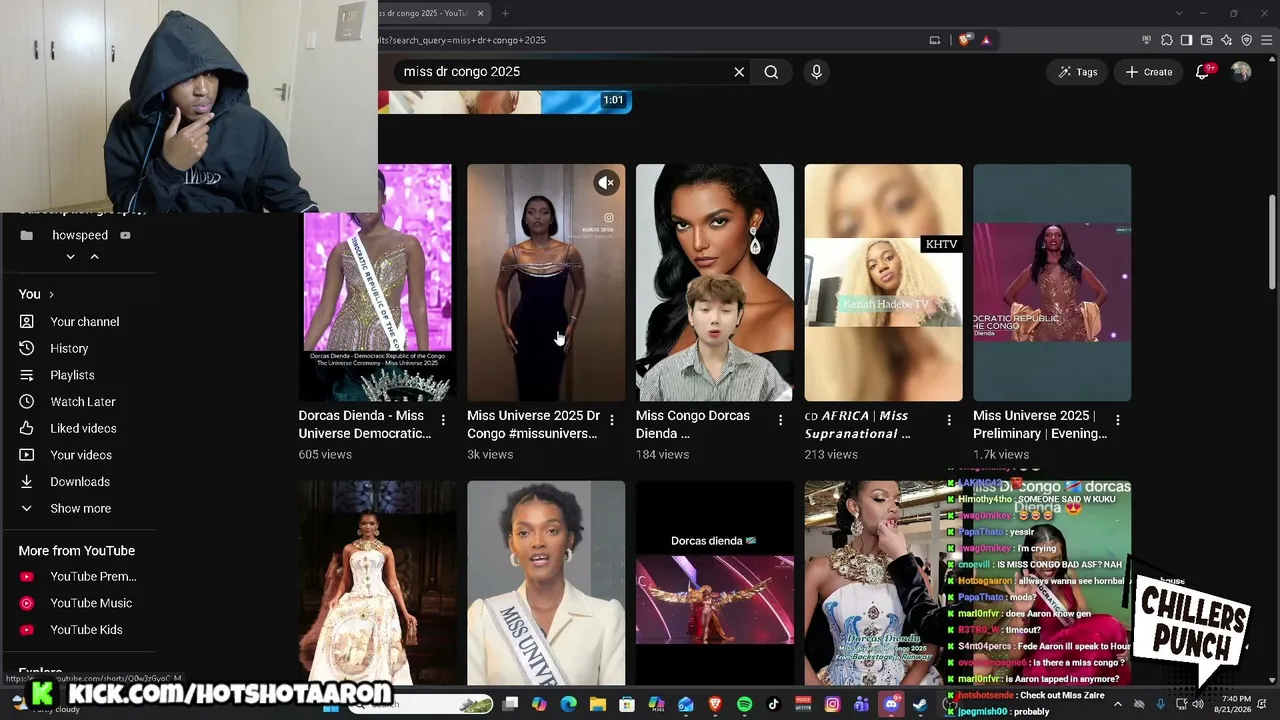Image resolution: width=1280 pixels, height=720 pixels.
Task: Open Brave Rewards triangle icon
Action: (986, 40)
